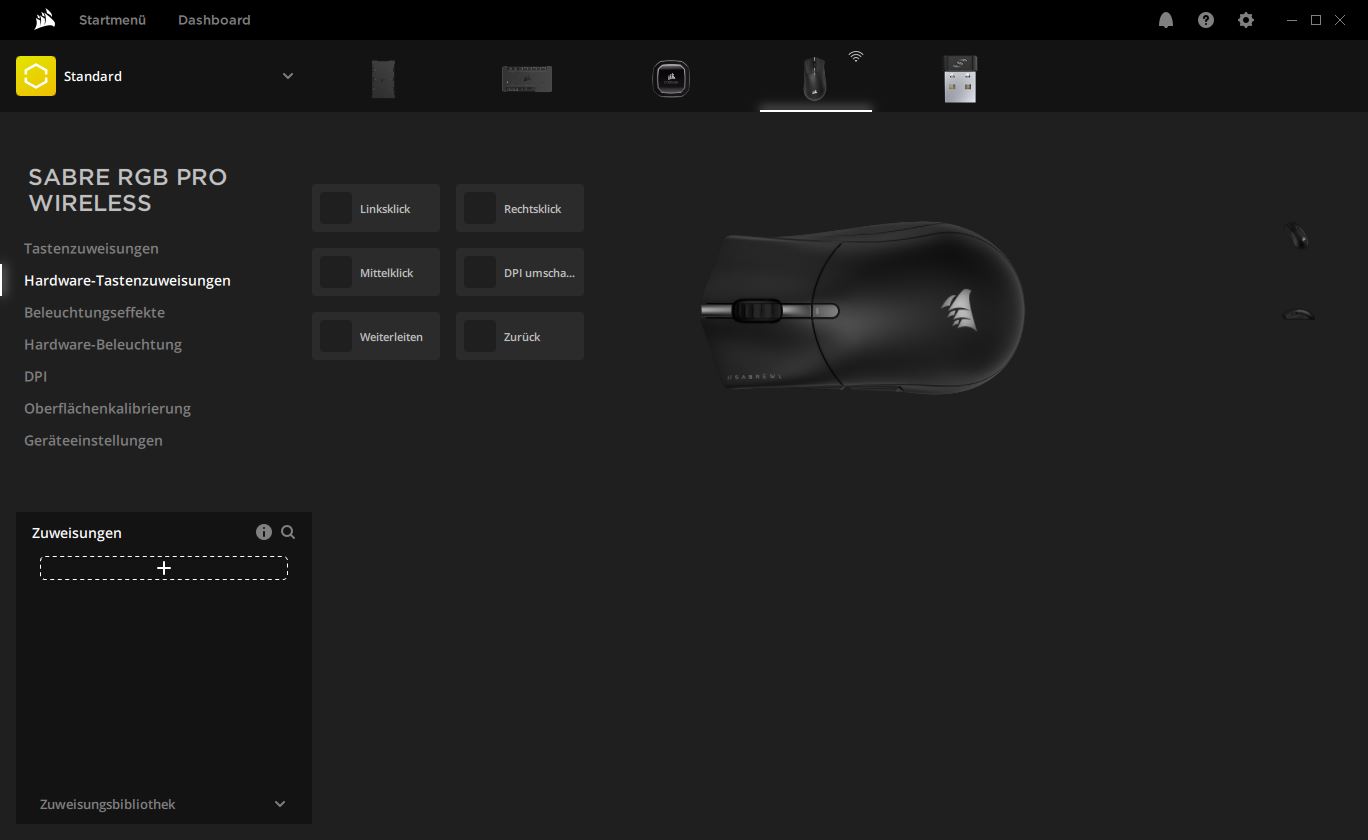Screen dimensions: 1368x840
Task: Select the Rechtsklick button assignment
Action: [x=520, y=208]
